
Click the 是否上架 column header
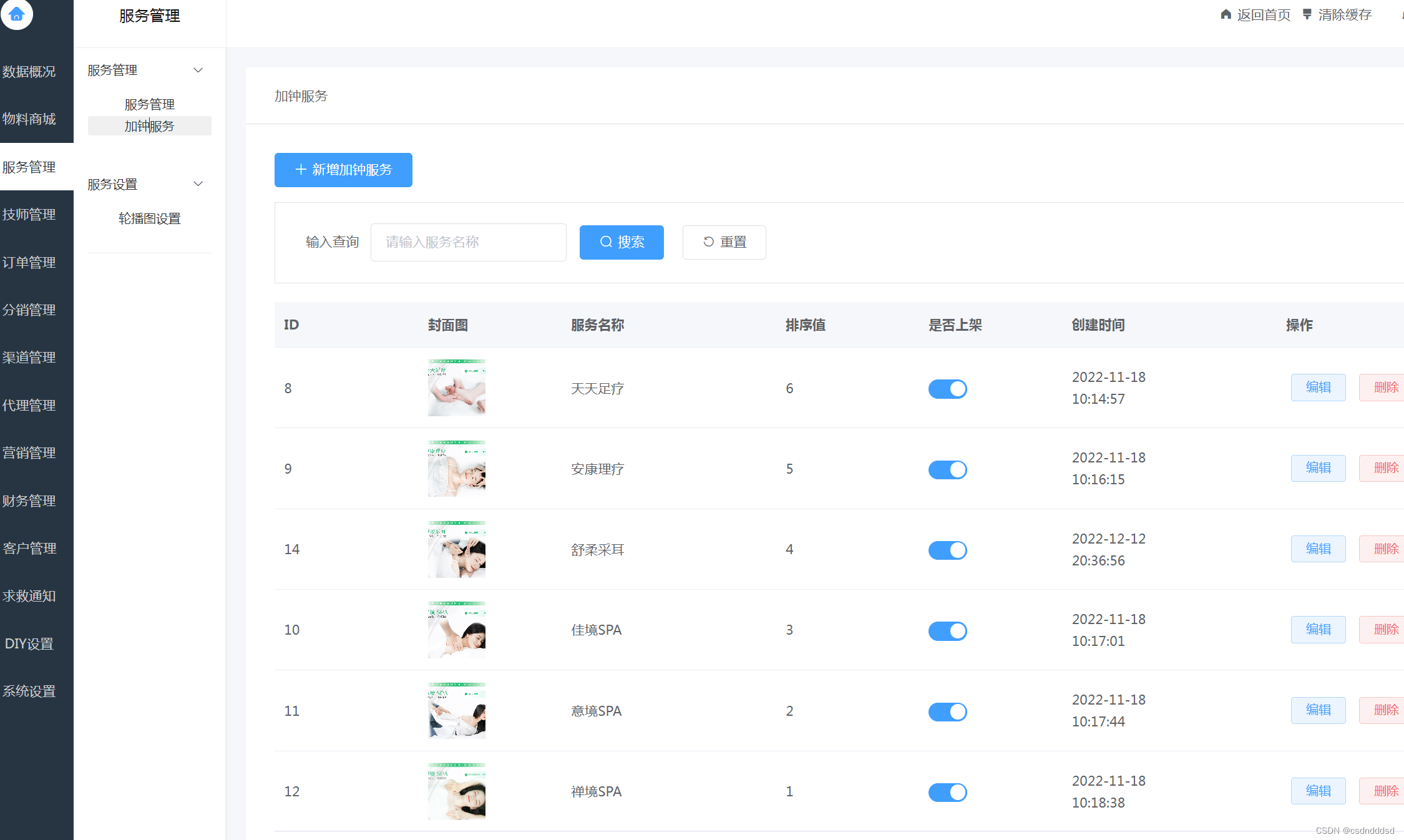(x=955, y=325)
